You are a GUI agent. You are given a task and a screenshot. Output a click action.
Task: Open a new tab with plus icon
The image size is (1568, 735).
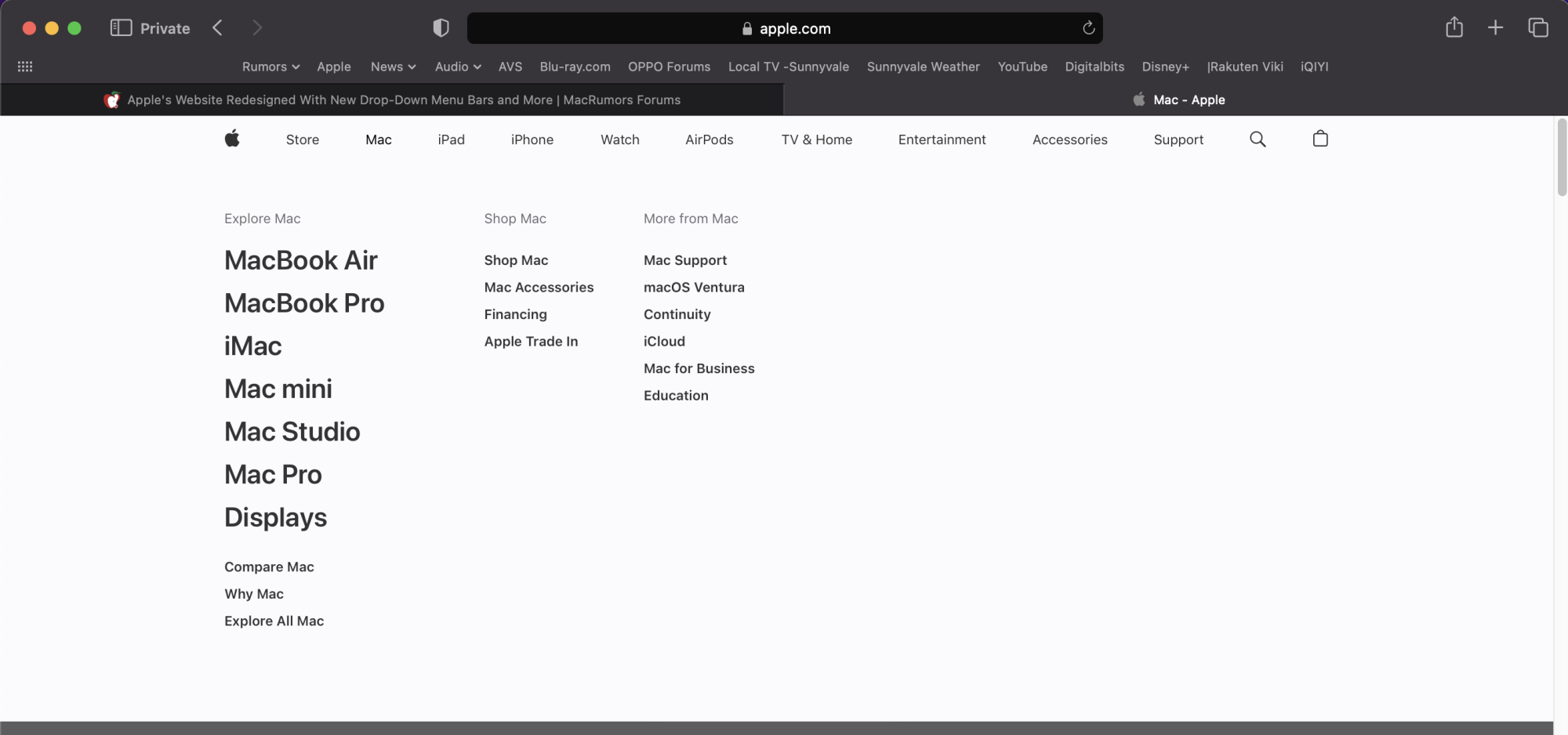point(1495,28)
